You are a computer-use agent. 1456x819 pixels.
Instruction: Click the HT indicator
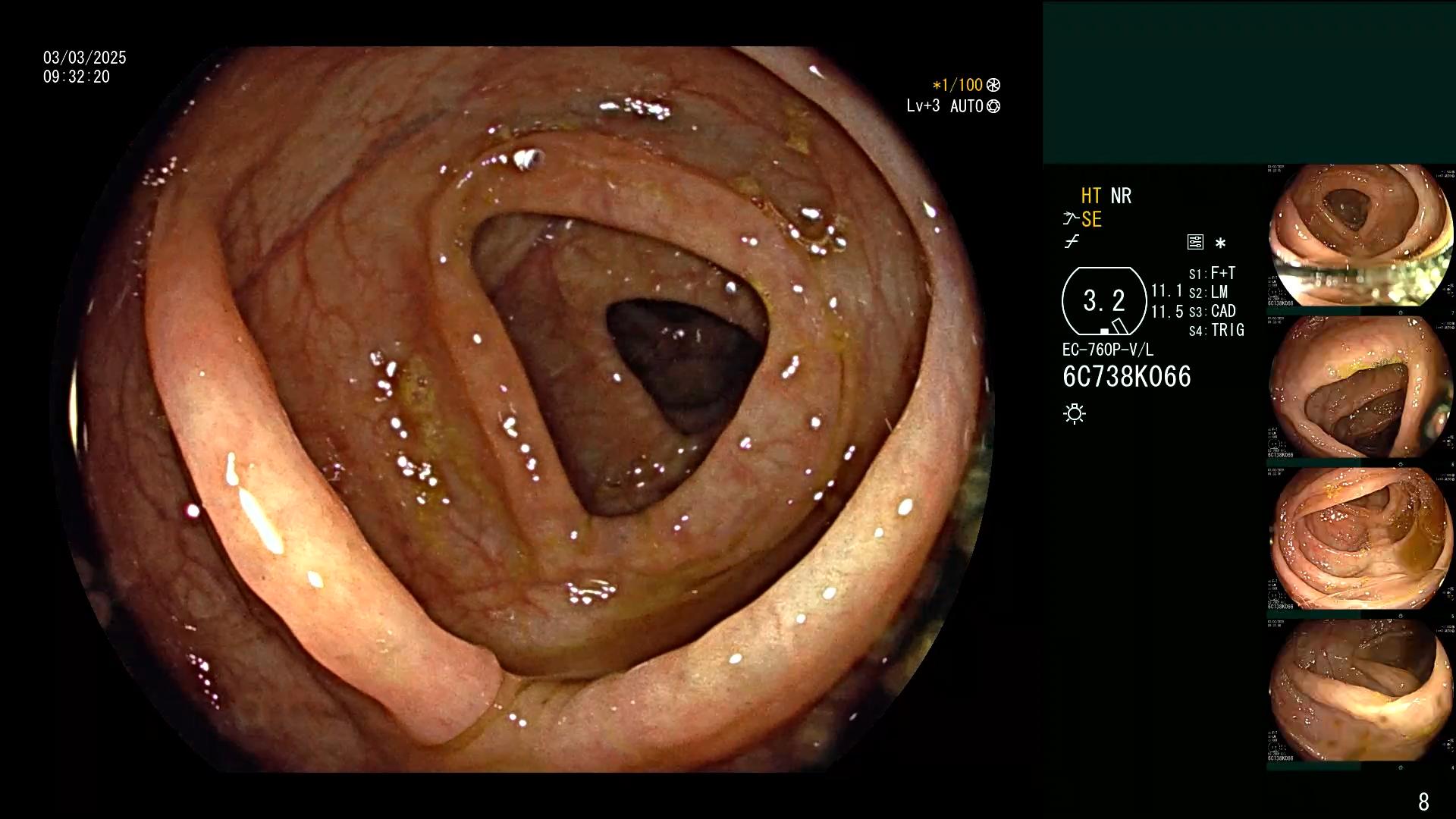click(1091, 196)
